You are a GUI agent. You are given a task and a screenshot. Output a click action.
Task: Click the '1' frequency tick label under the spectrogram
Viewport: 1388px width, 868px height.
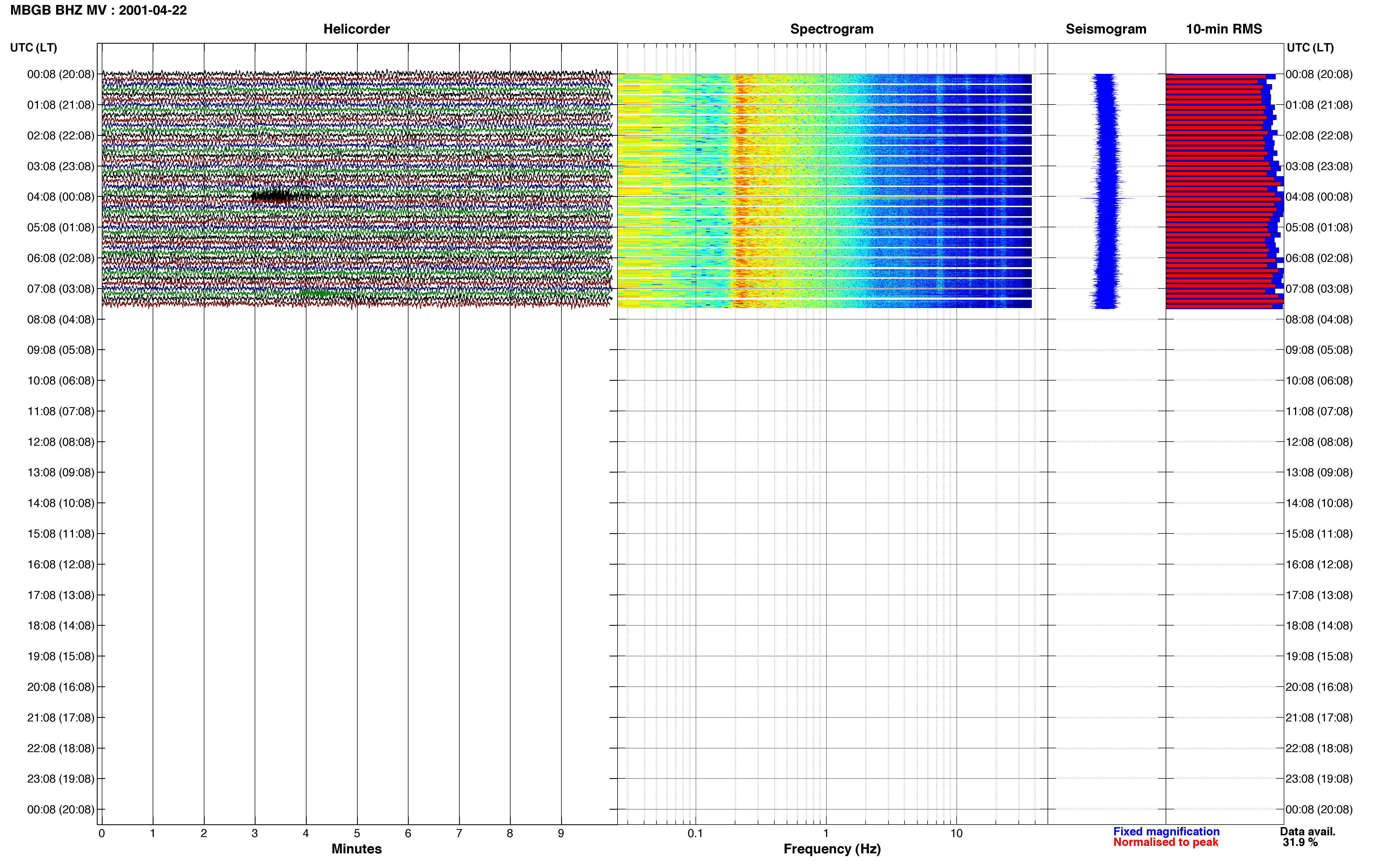click(x=826, y=833)
